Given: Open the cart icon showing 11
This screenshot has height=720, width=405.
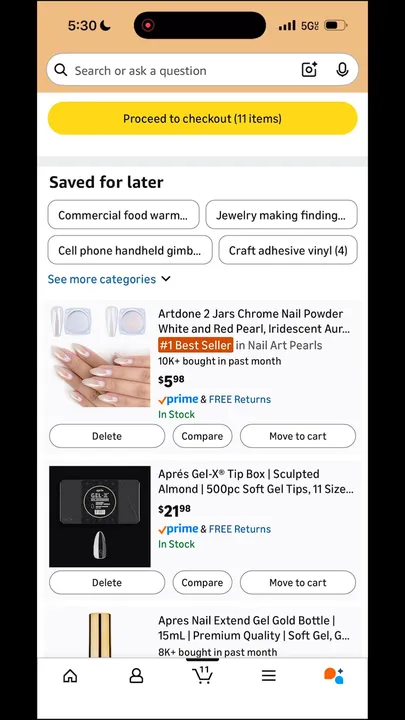Looking at the screenshot, I should tap(202, 675).
